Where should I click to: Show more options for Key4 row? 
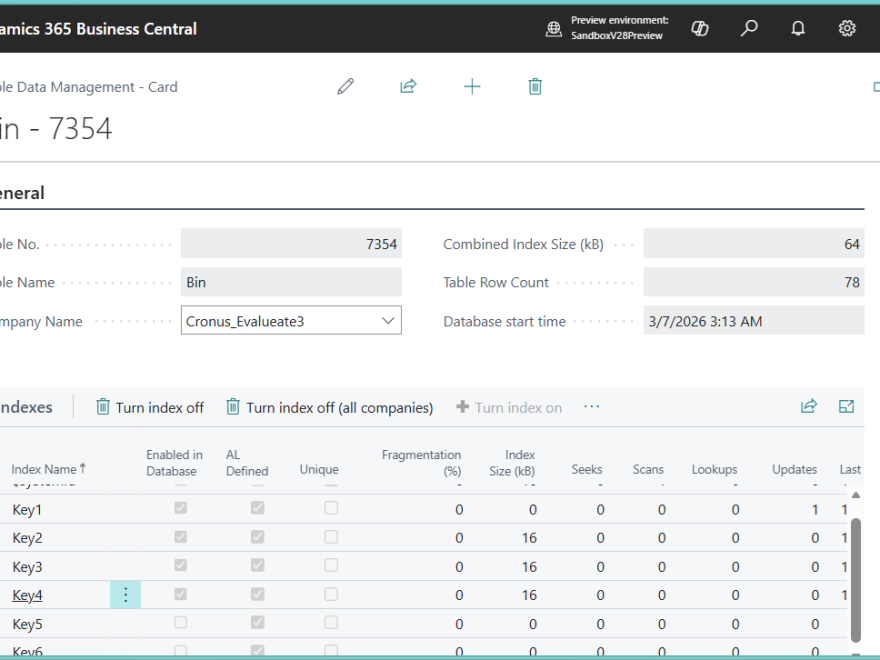coord(126,595)
